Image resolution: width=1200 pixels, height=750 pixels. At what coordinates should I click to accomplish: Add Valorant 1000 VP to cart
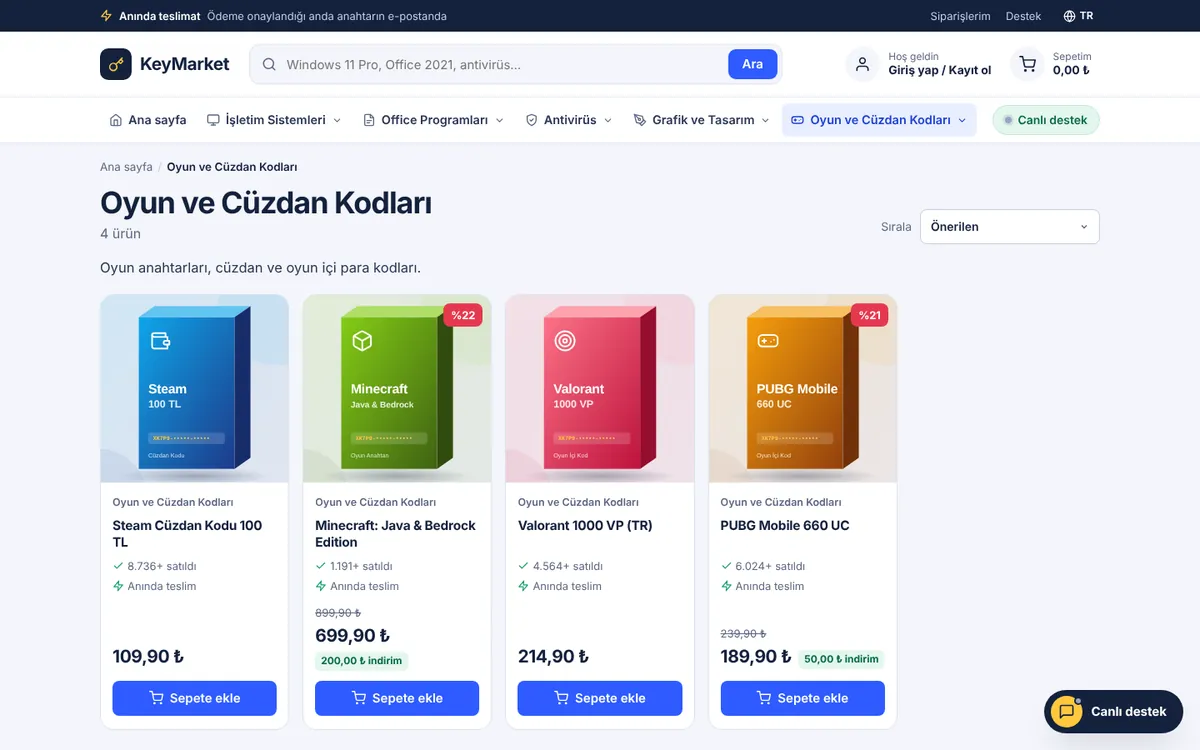[600, 698]
